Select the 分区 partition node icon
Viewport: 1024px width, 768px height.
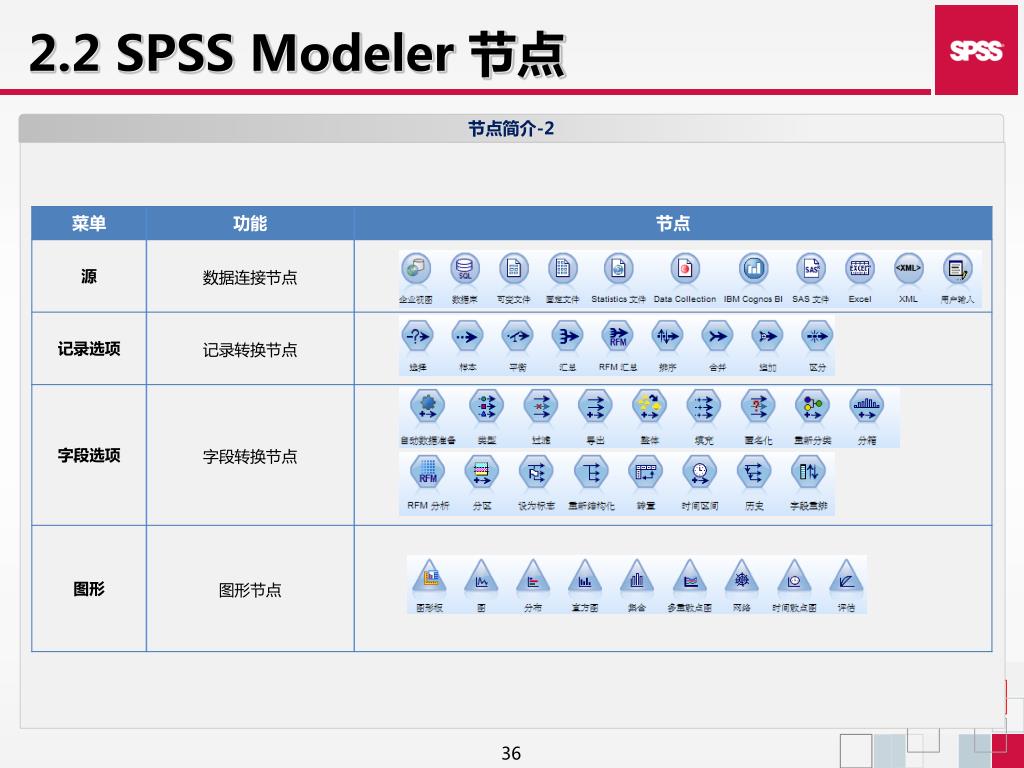click(x=482, y=472)
